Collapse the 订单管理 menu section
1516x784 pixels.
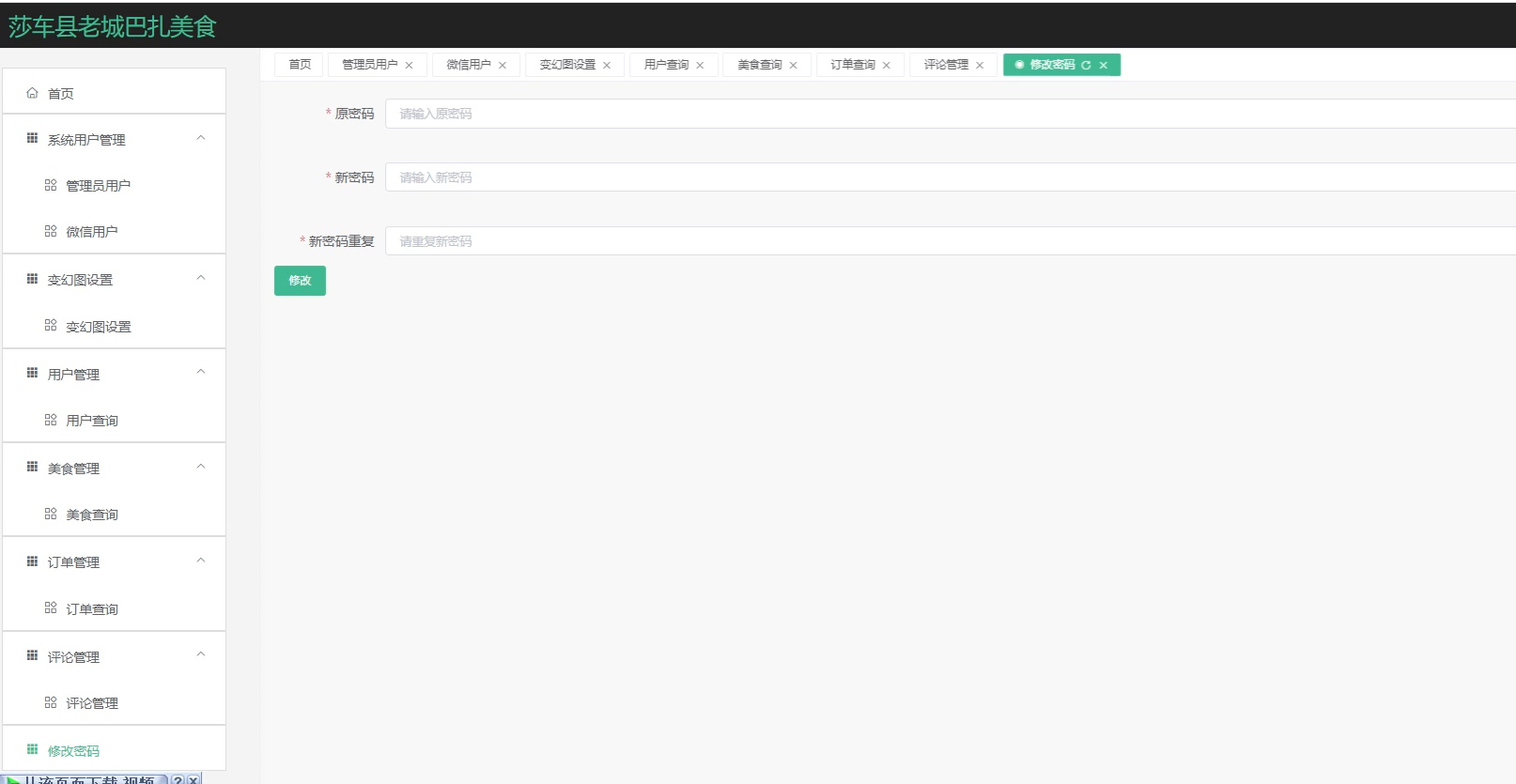(x=200, y=561)
